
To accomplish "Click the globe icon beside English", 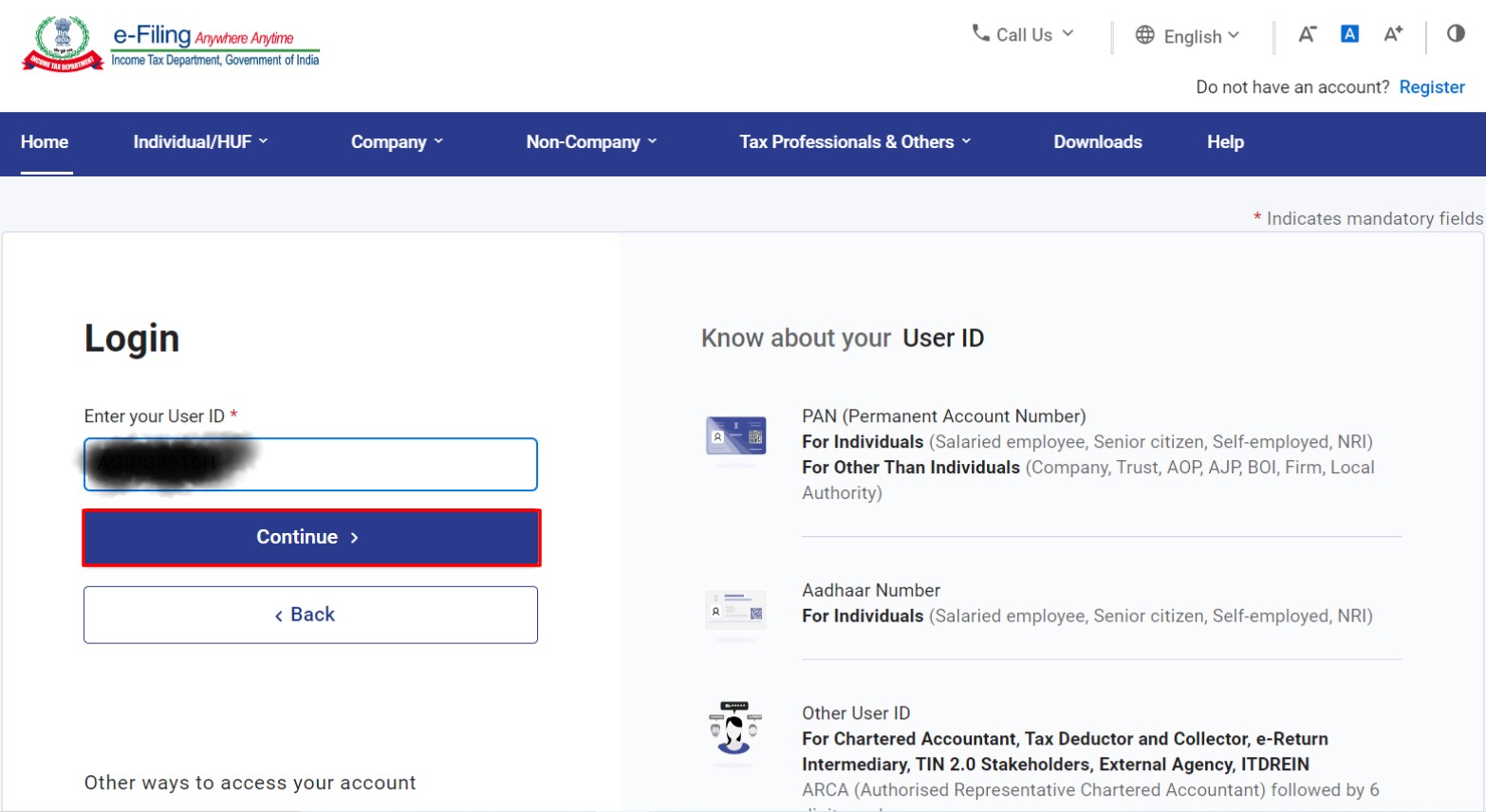I will 1145,35.
